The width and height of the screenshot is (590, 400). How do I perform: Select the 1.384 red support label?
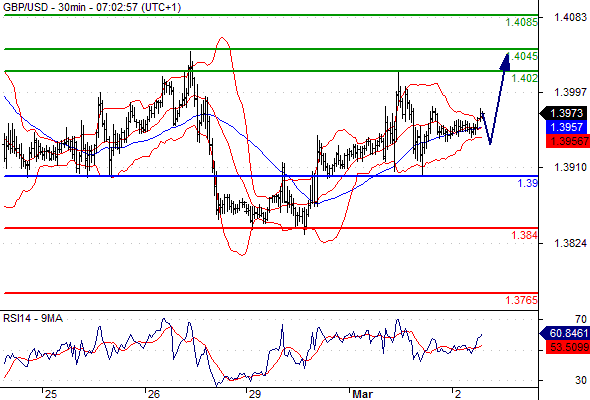(x=525, y=235)
